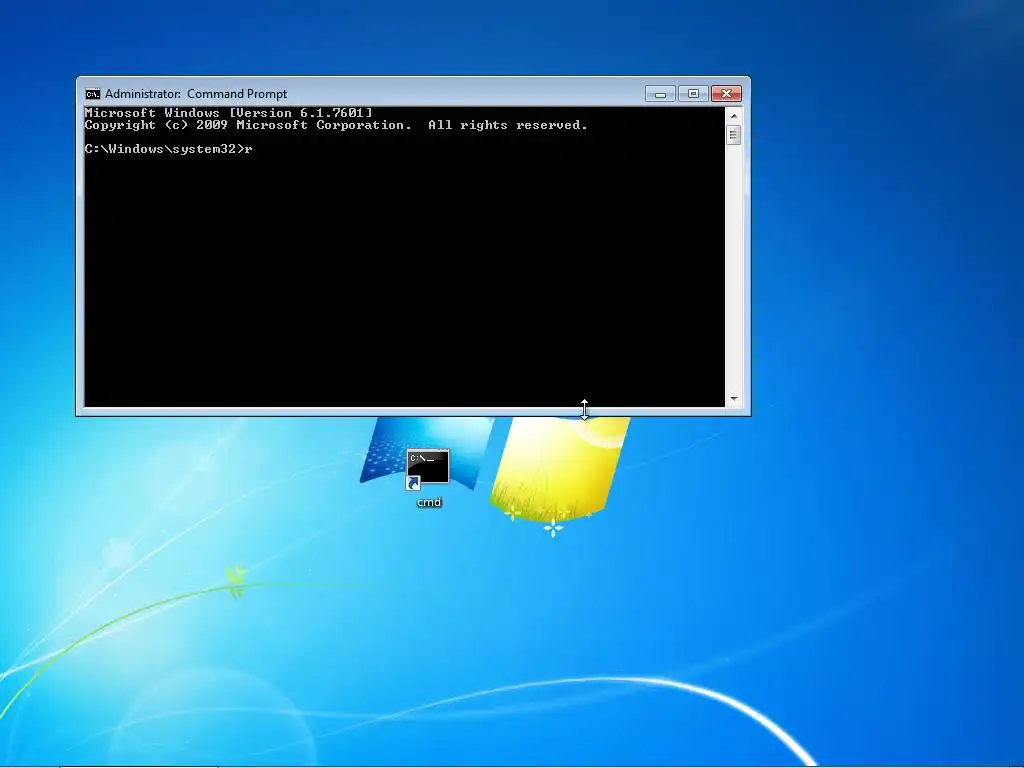Click the 'C:\Windows\system32>r' prompt line
This screenshot has height=768, width=1024.
[168, 149]
